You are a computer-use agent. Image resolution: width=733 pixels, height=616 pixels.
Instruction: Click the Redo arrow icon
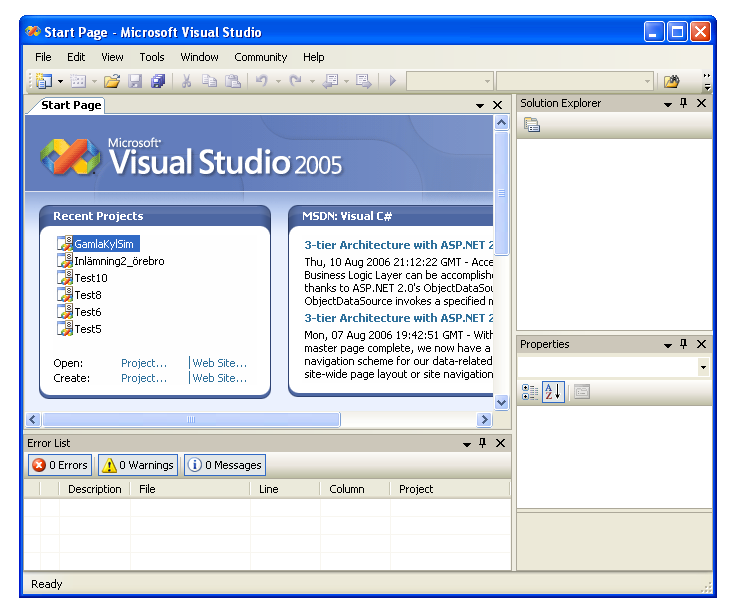(295, 81)
